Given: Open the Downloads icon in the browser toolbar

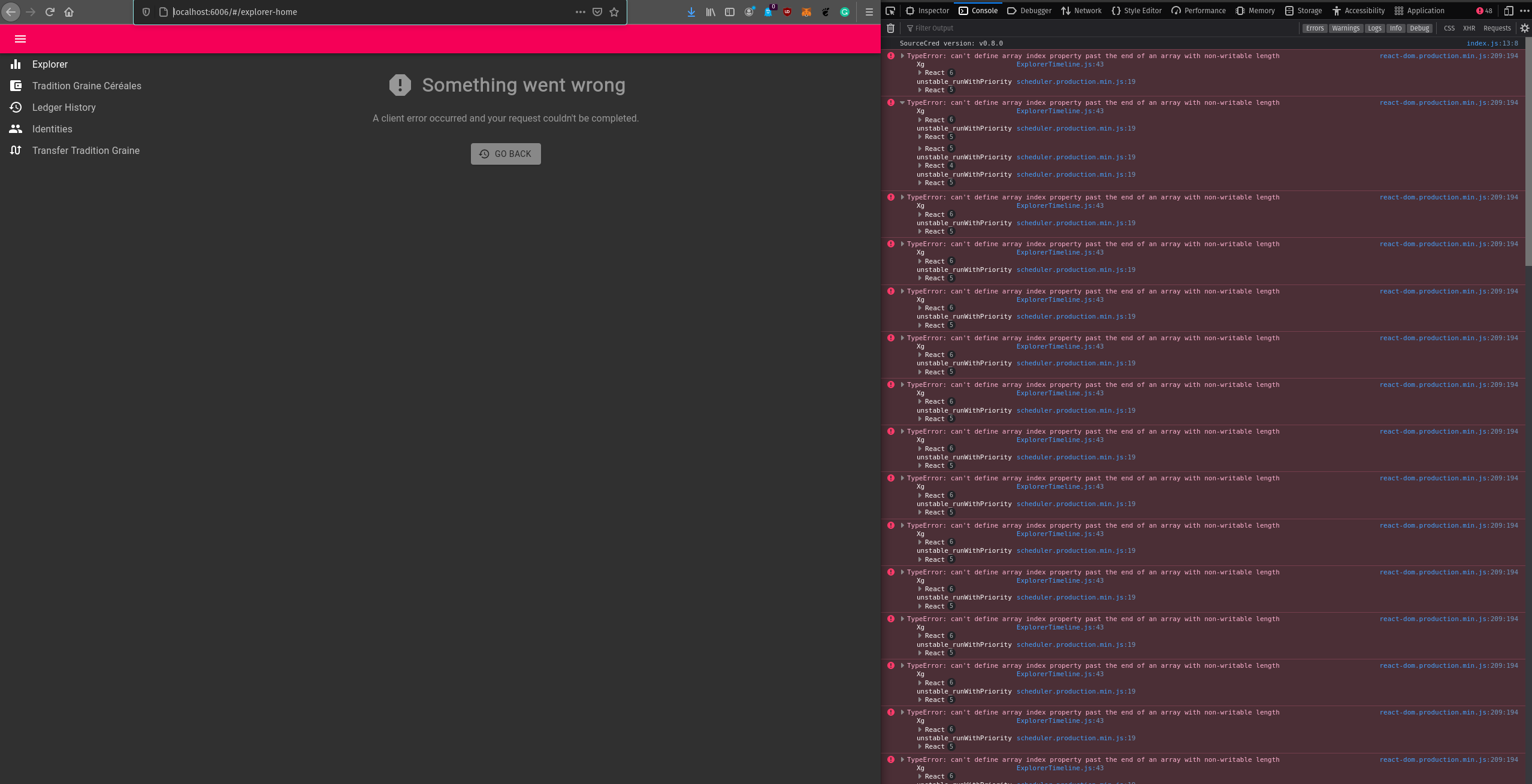Looking at the screenshot, I should click(691, 11).
